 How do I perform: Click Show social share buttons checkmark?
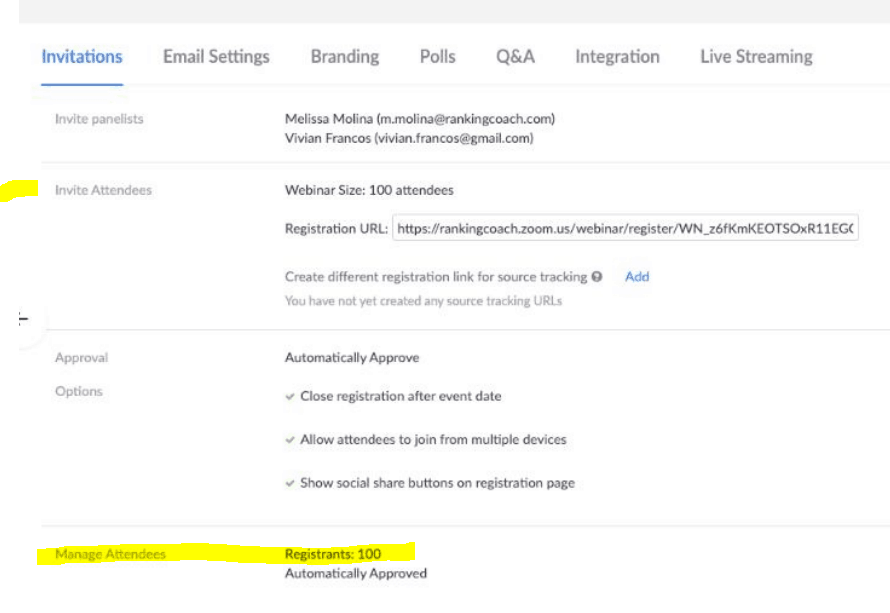coord(290,483)
